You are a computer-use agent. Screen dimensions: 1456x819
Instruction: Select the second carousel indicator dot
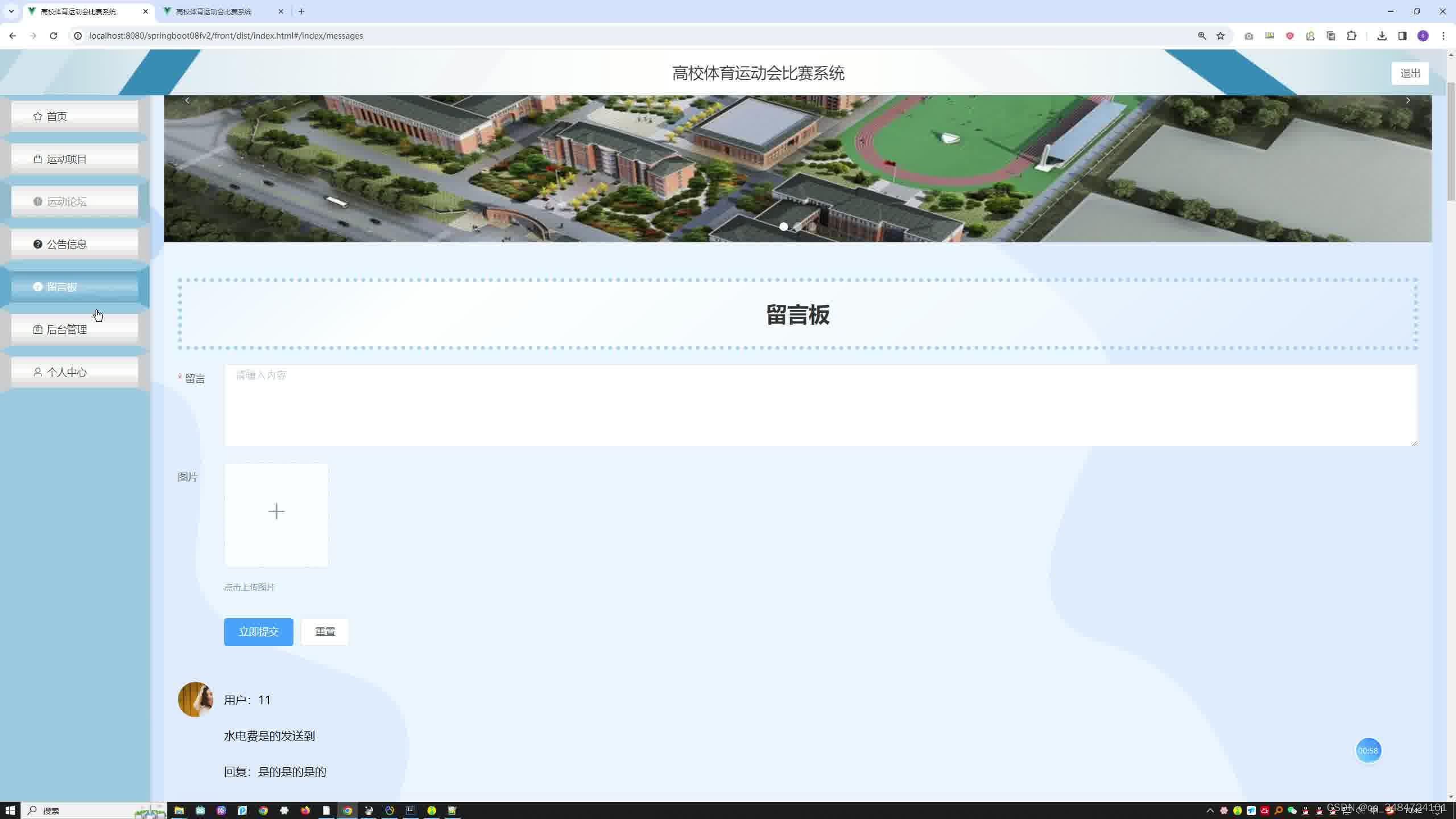[x=798, y=226]
